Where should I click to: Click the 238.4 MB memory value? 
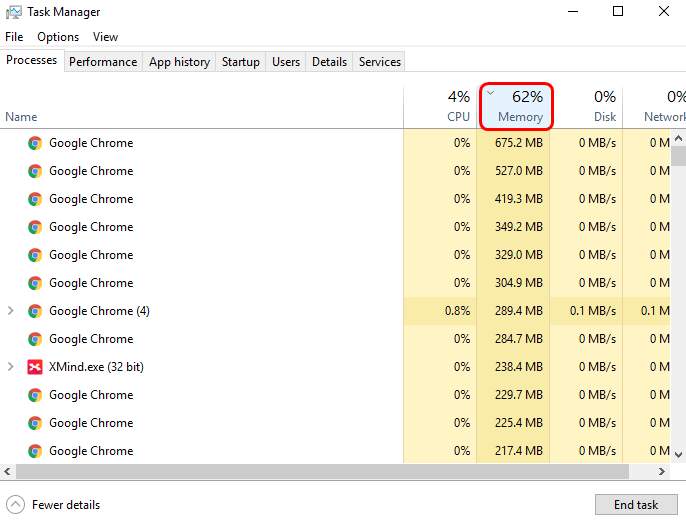coord(519,367)
